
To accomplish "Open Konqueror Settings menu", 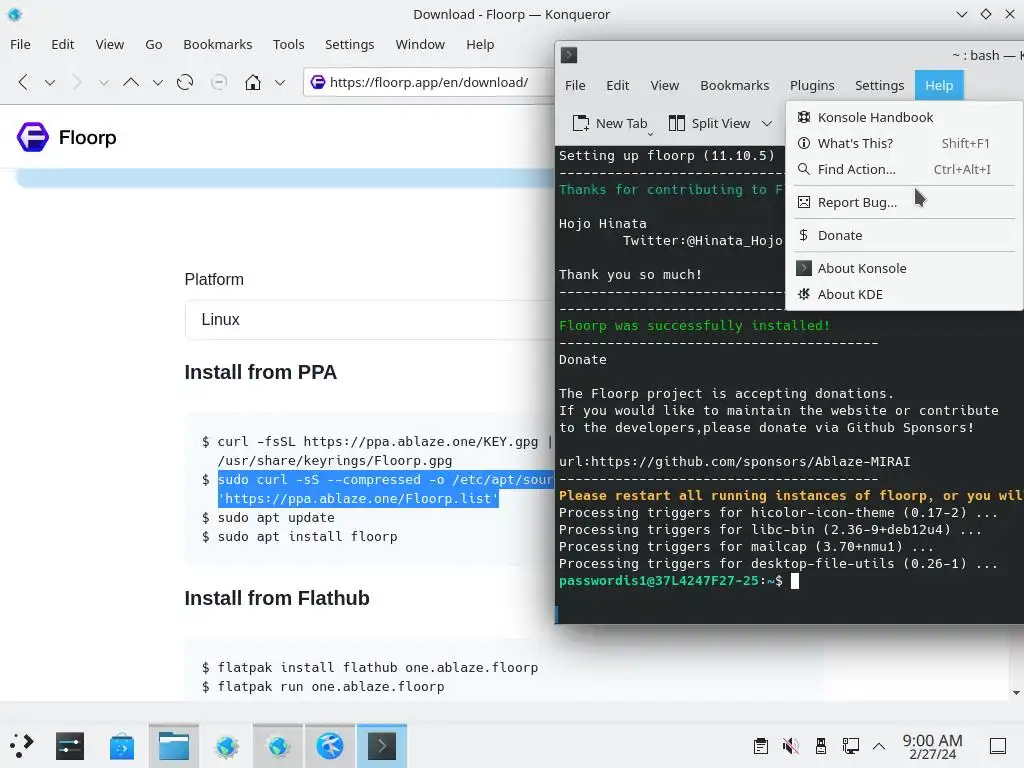I will 349,44.
